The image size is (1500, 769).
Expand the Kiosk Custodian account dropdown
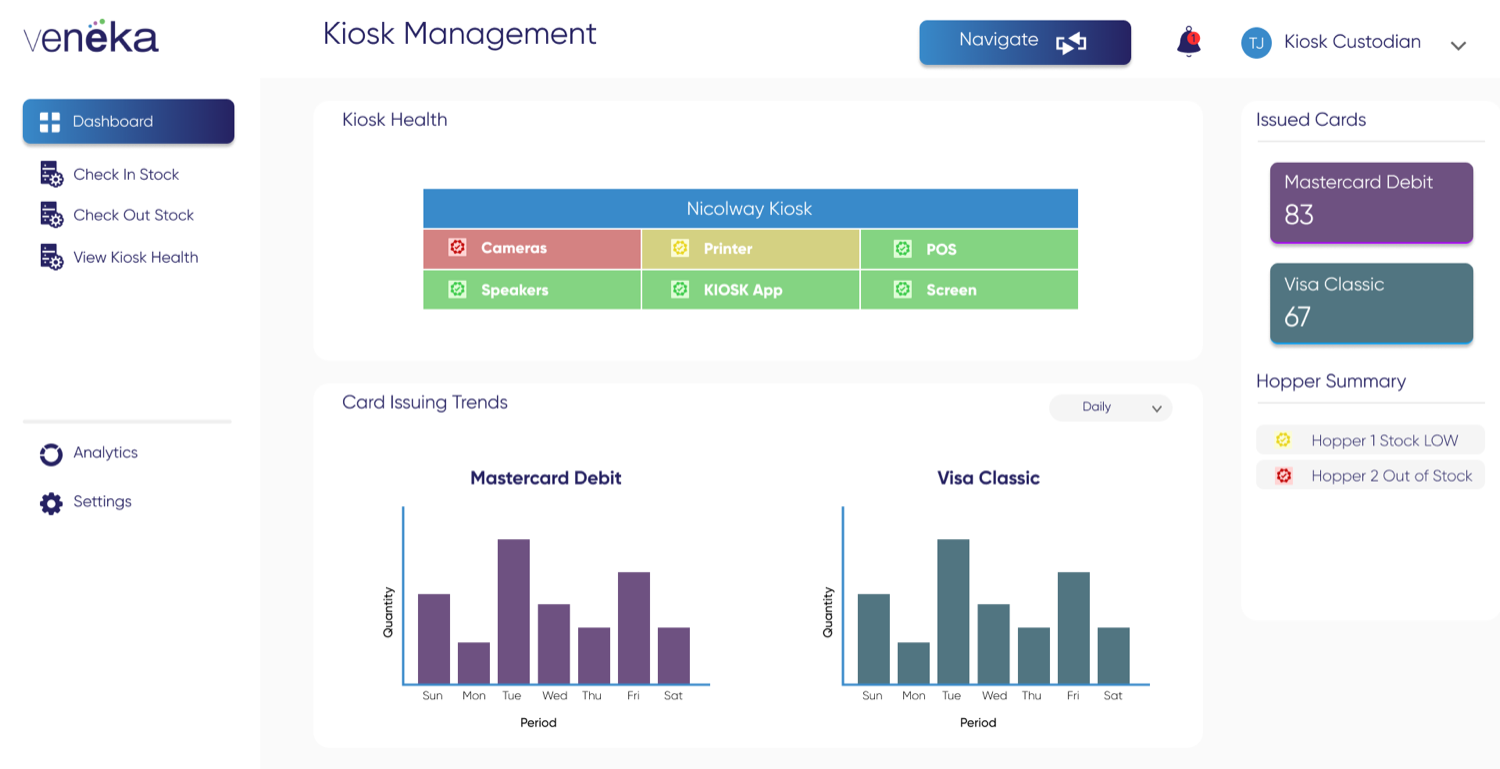[x=1458, y=45]
